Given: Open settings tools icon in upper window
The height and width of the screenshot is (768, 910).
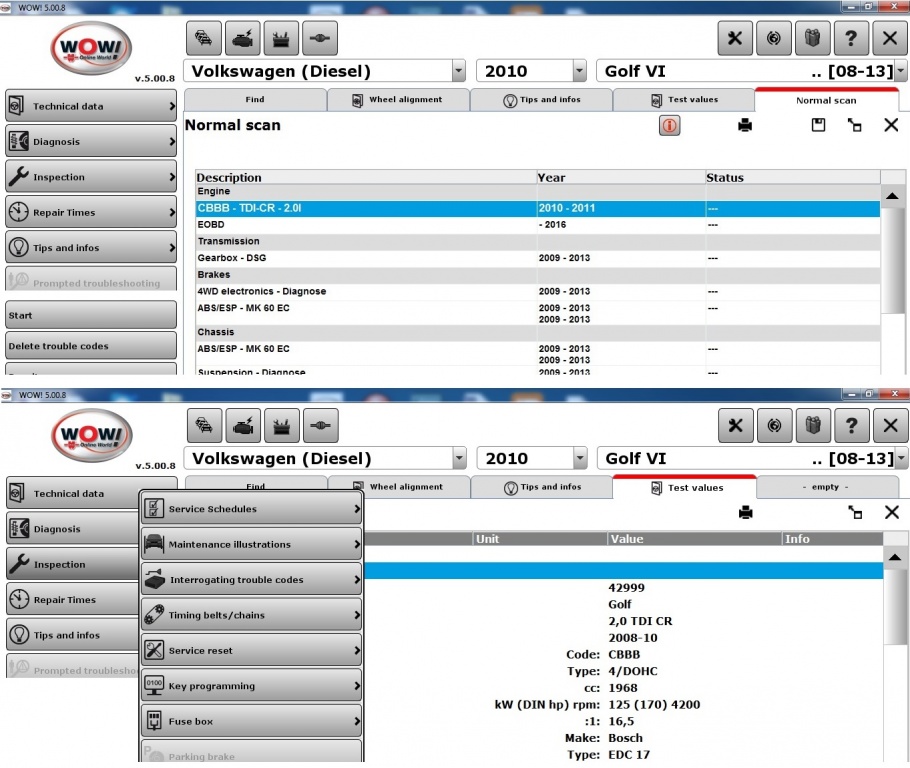Looking at the screenshot, I should (x=735, y=38).
